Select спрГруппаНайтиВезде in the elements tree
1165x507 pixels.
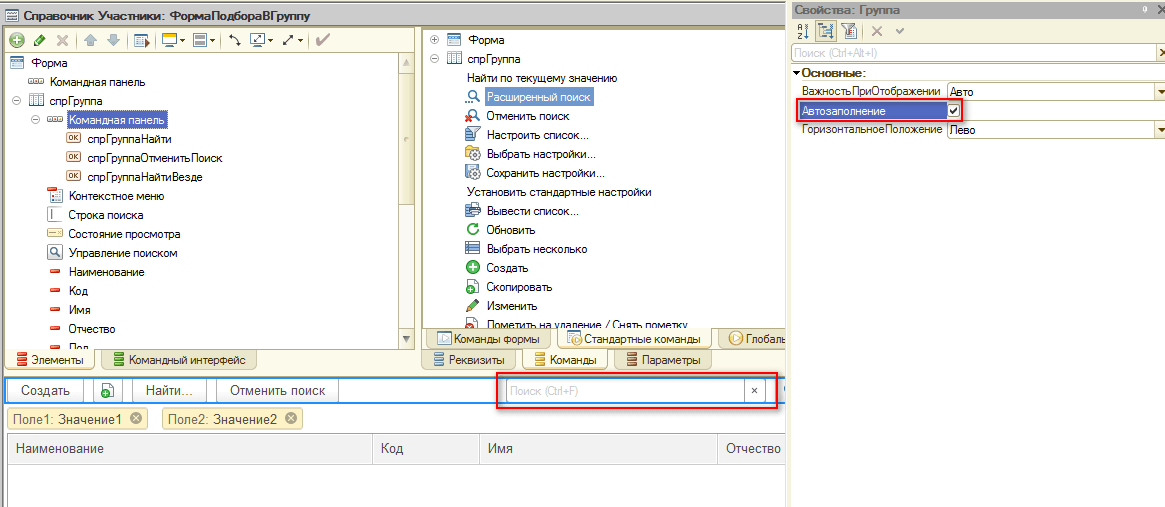point(144,177)
